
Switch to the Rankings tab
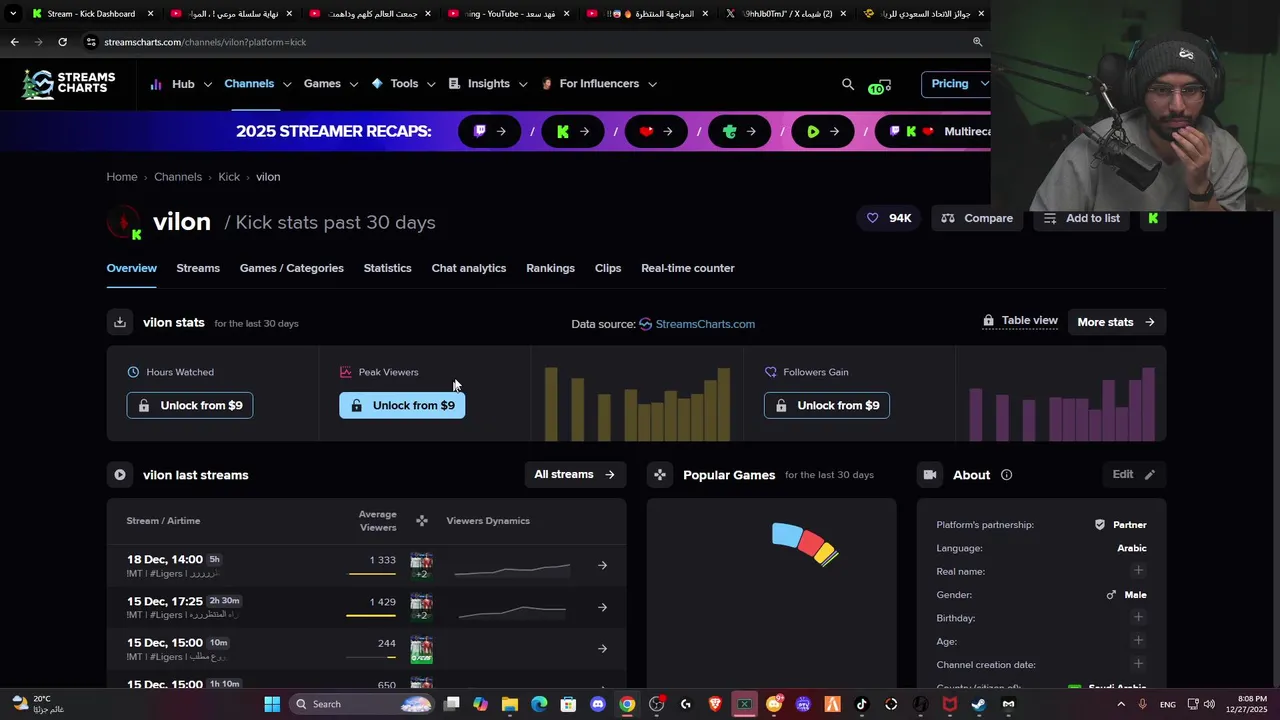[x=550, y=268]
